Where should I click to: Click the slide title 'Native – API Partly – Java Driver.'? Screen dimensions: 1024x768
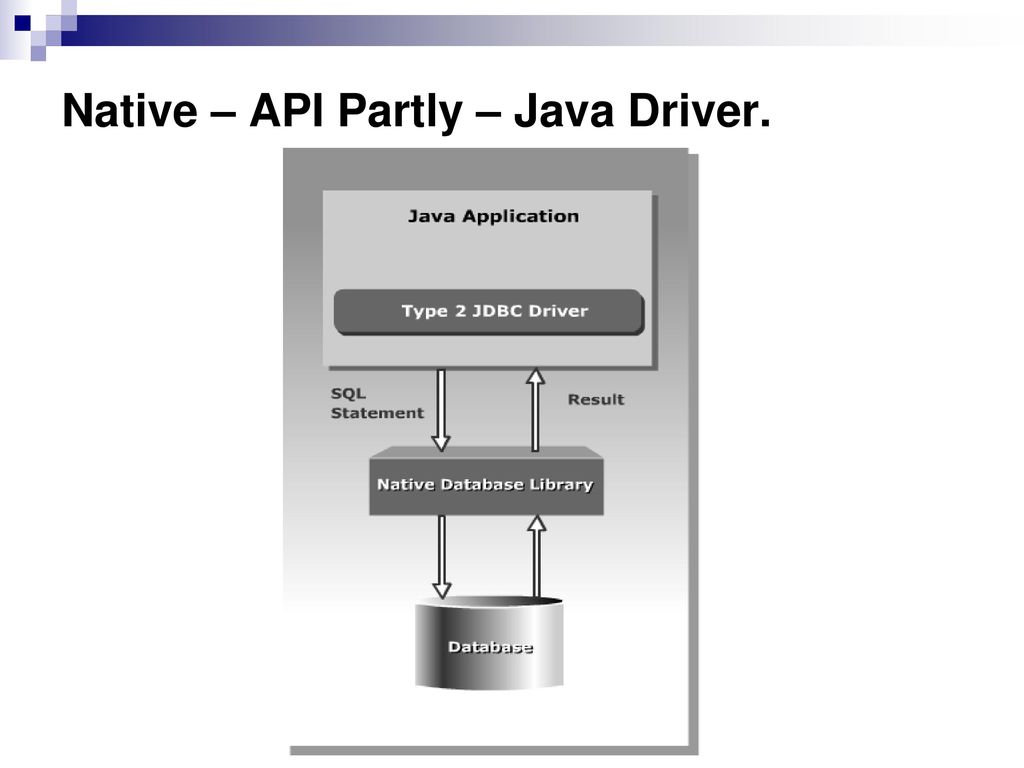pos(417,111)
